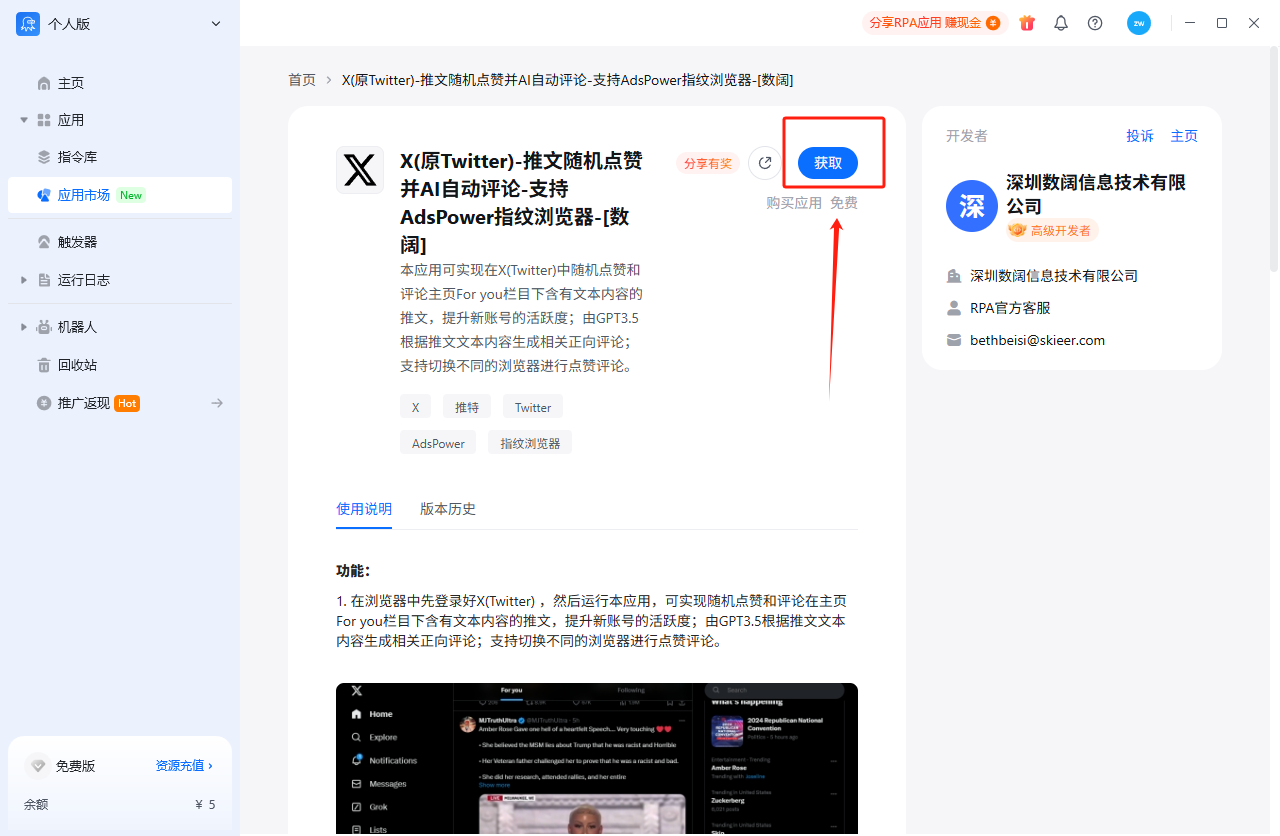Screen dimensions: 1280x836
Task: Select the 指纹浏览器 tag
Action: tap(530, 443)
